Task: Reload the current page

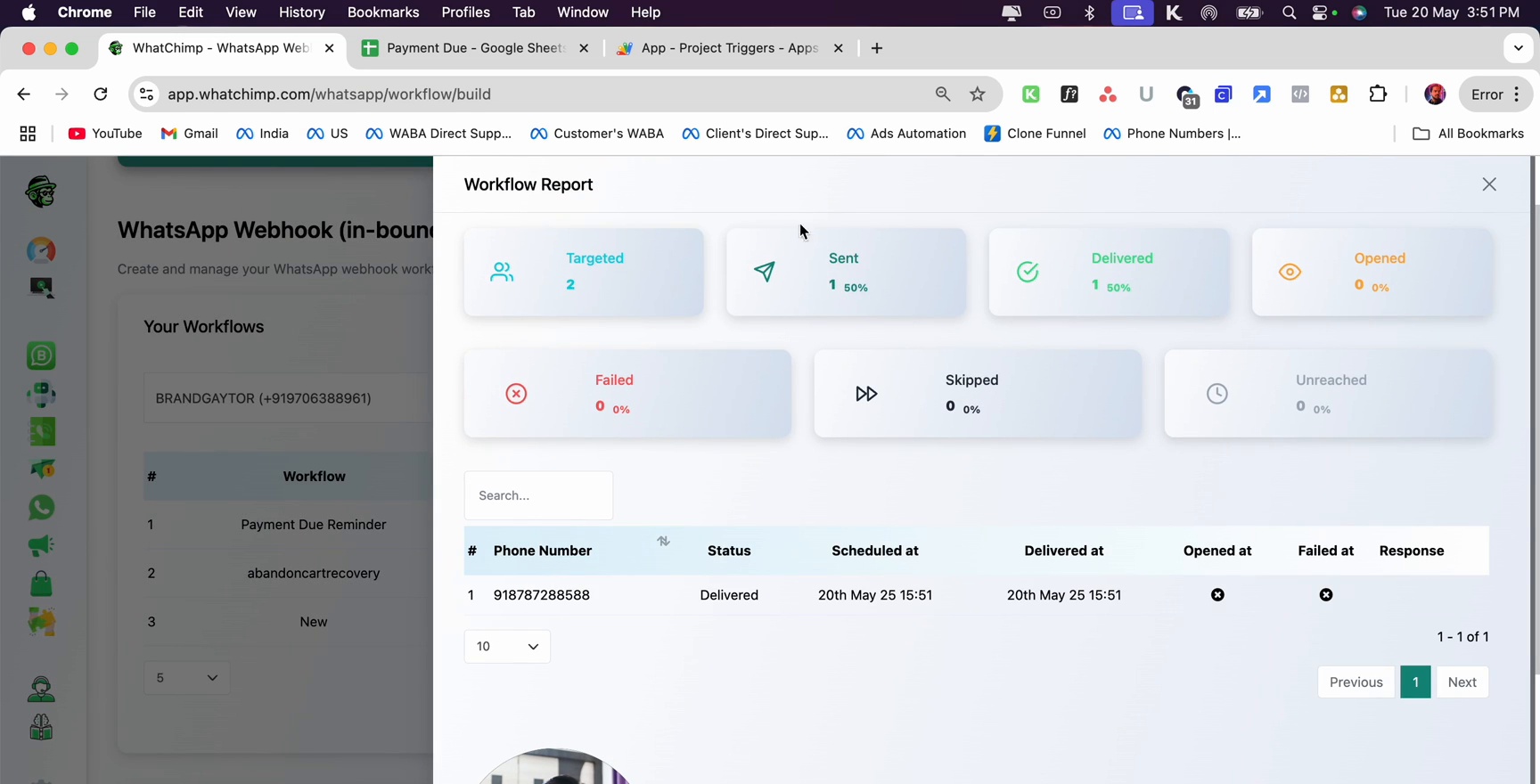Action: click(x=101, y=94)
